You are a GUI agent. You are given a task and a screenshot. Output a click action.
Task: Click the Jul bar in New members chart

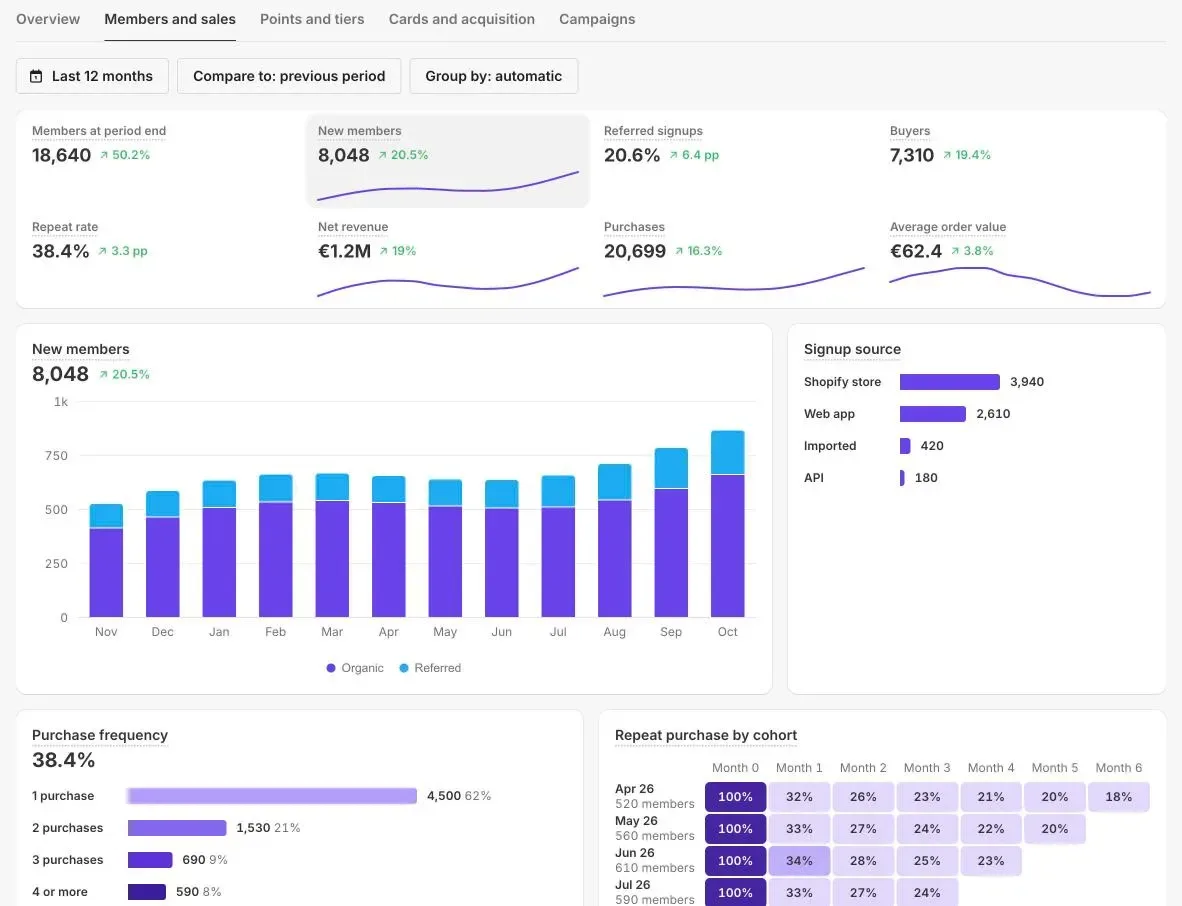(558, 546)
